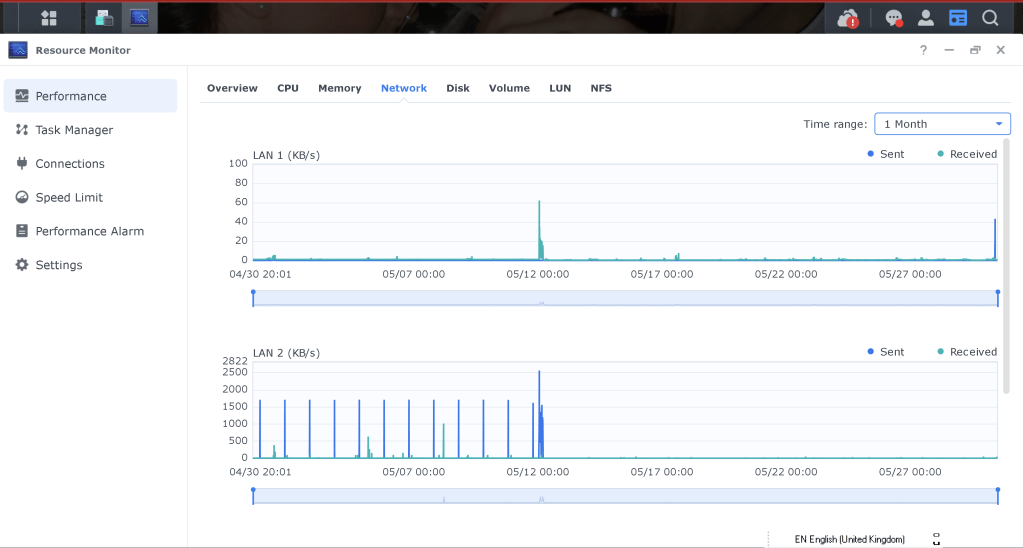This screenshot has width=1023, height=548.
Task: Select the Resource Monitor taskbar icon
Action: [139, 18]
